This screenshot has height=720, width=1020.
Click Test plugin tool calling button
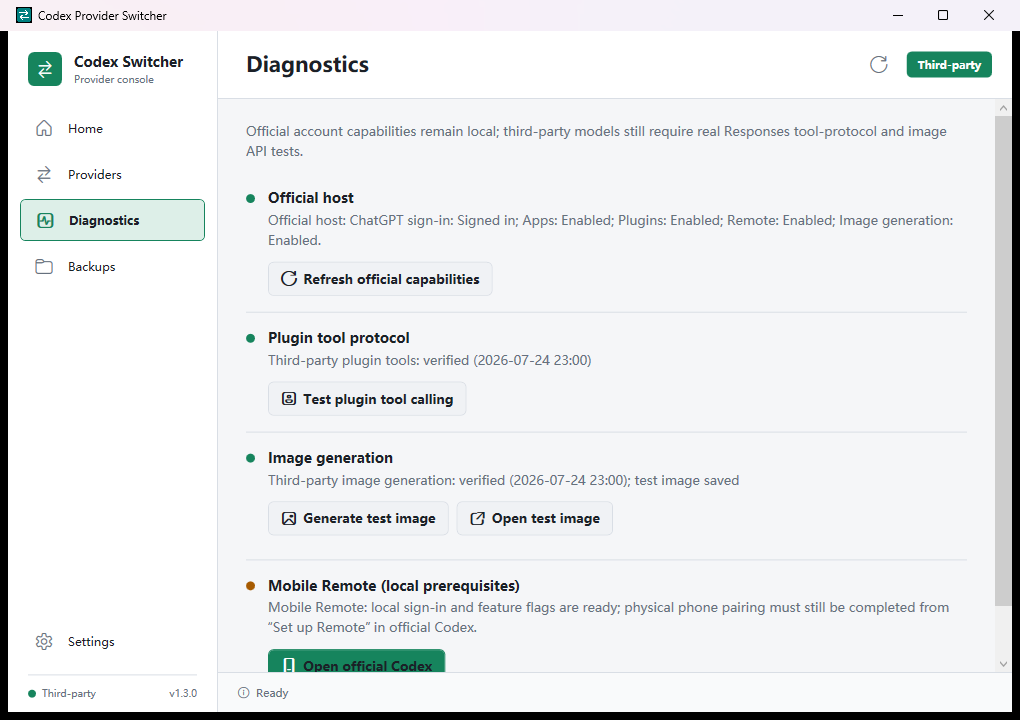[367, 399]
